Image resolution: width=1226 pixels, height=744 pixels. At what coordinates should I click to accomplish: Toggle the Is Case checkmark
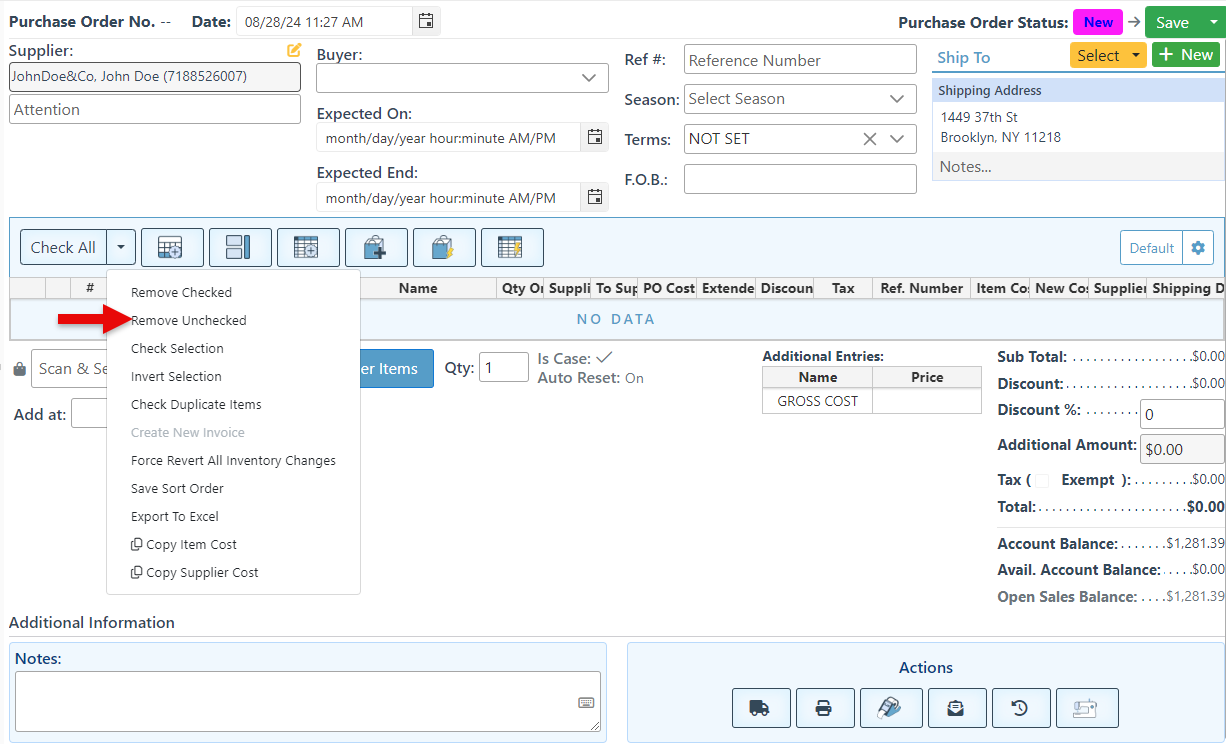click(604, 358)
